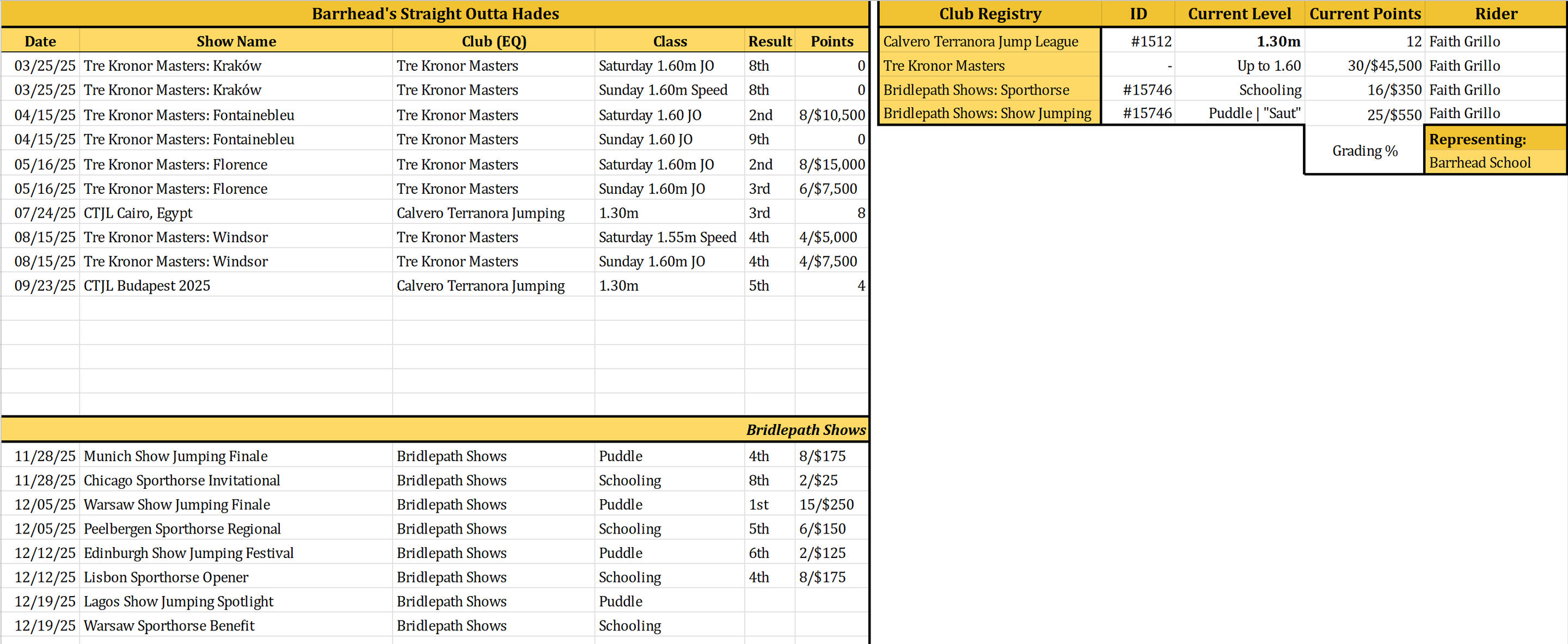Image resolution: width=1568 pixels, height=644 pixels.
Task: Click the Club Registry header cell
Action: pyautogui.click(x=989, y=14)
